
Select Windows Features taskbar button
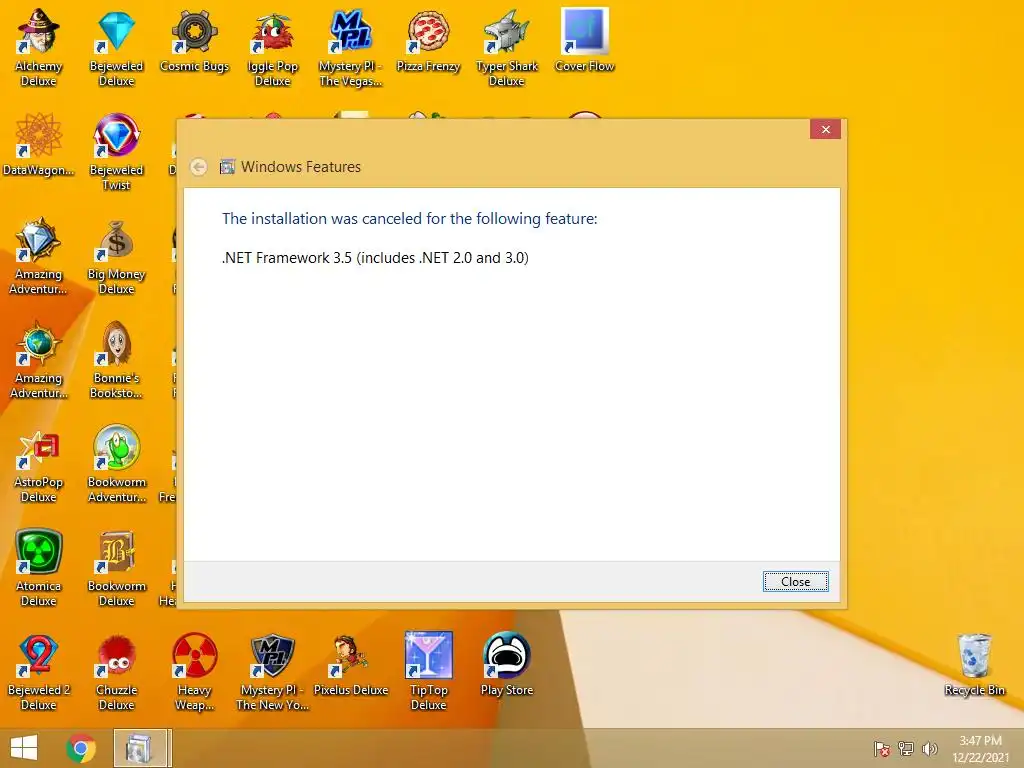point(142,748)
